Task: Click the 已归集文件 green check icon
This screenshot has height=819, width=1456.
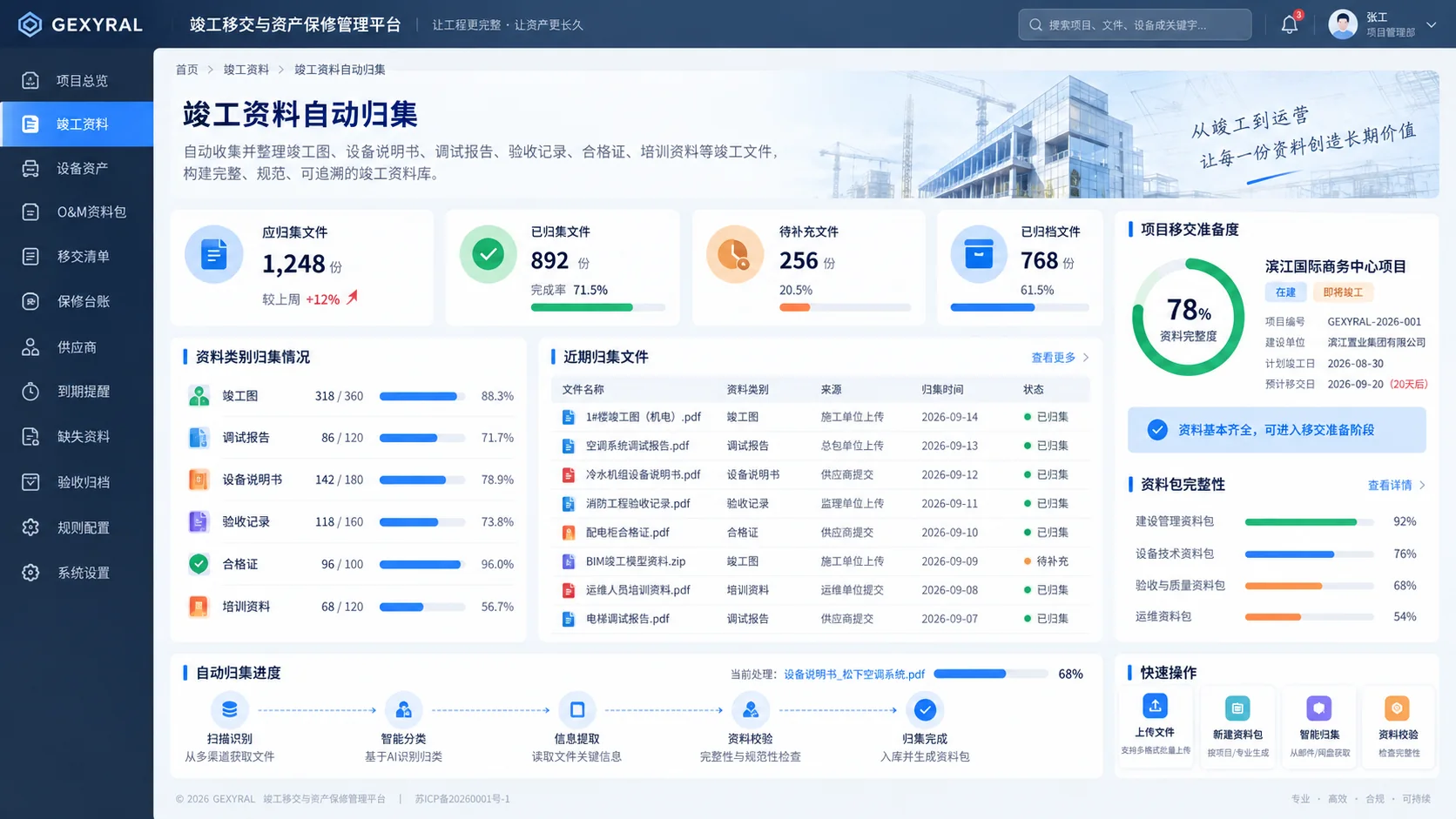Action: tap(488, 254)
